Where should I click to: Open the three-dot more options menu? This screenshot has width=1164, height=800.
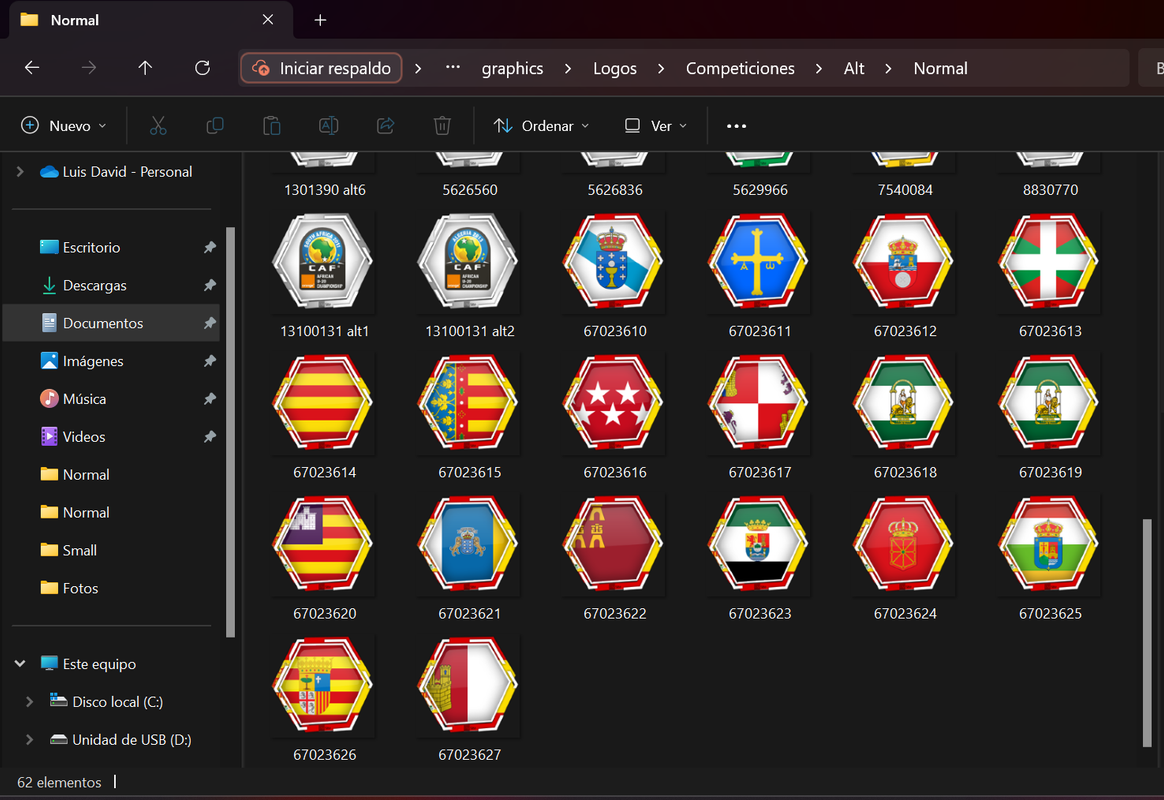pyautogui.click(x=736, y=126)
